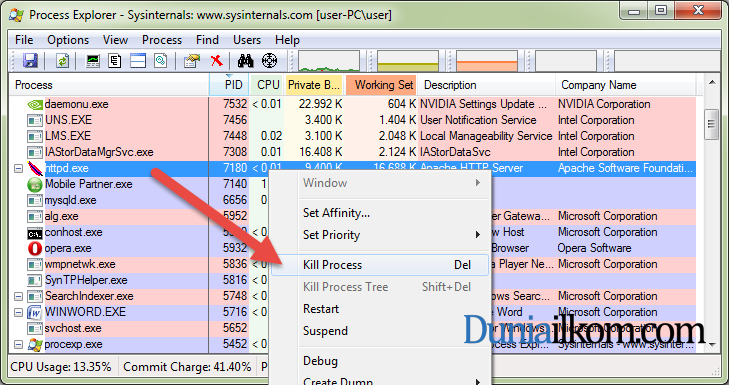Sort by the Private Bytes column header
Image resolution: width=729 pixels, height=385 pixels.
pos(314,85)
